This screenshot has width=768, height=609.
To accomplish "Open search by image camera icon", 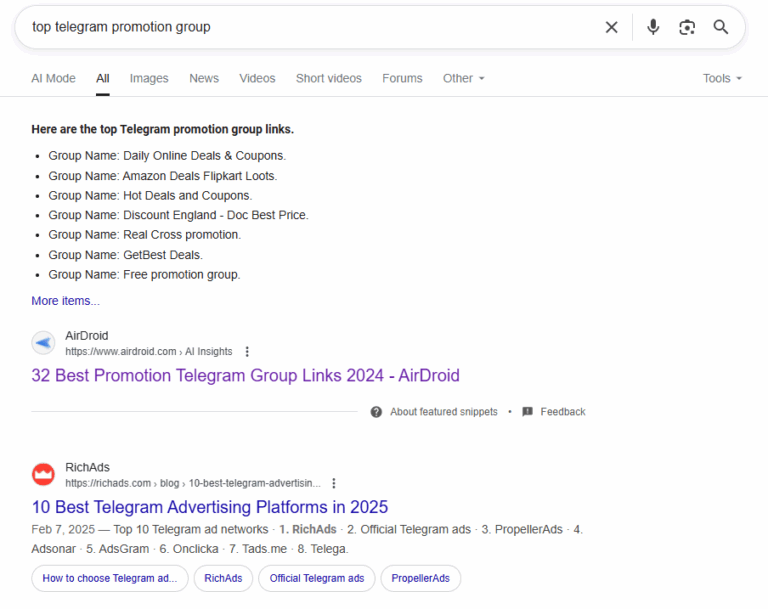I will [x=687, y=27].
